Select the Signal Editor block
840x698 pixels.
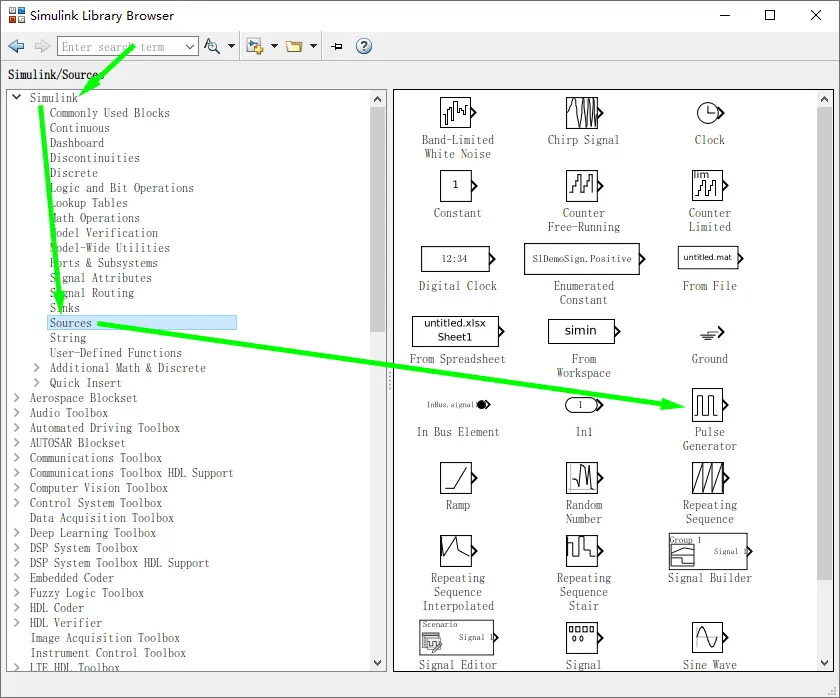458,637
